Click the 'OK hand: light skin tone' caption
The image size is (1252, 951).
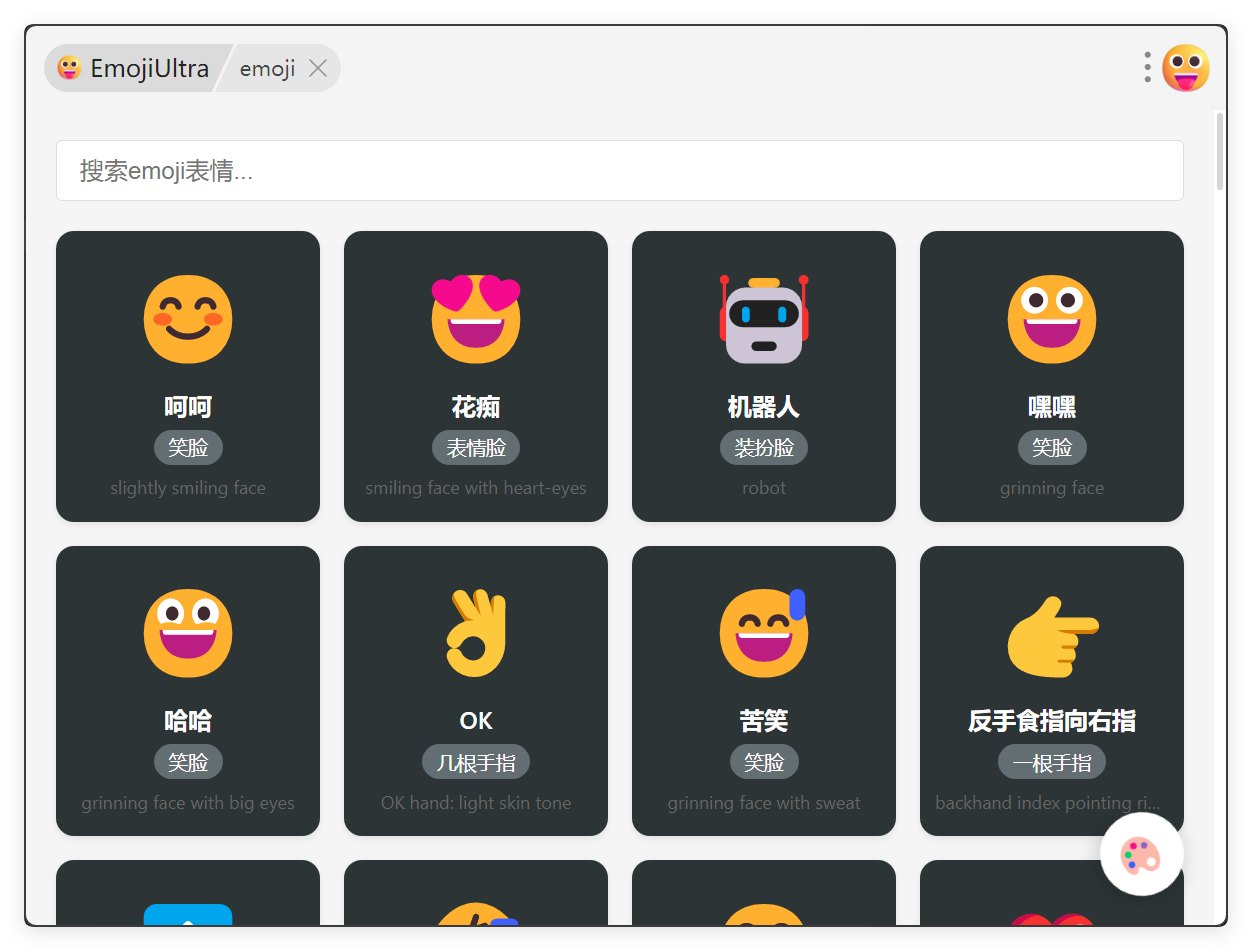476,803
